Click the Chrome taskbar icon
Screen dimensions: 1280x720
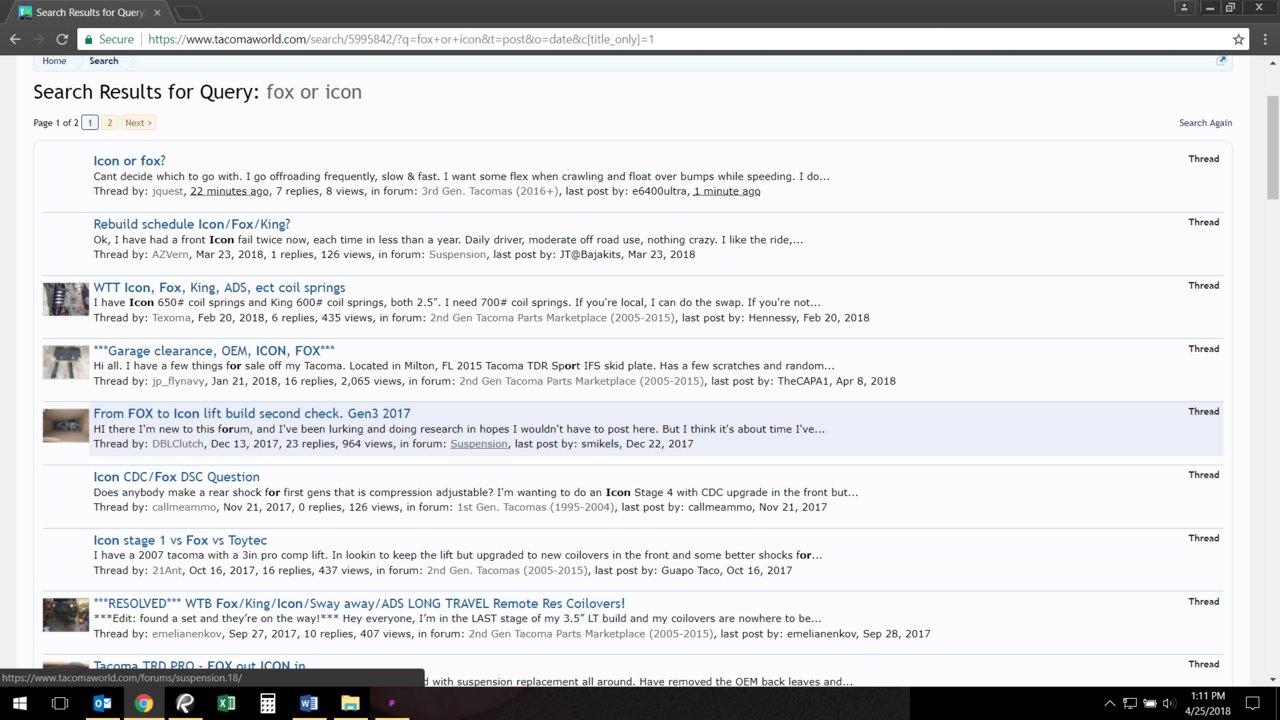click(x=143, y=703)
